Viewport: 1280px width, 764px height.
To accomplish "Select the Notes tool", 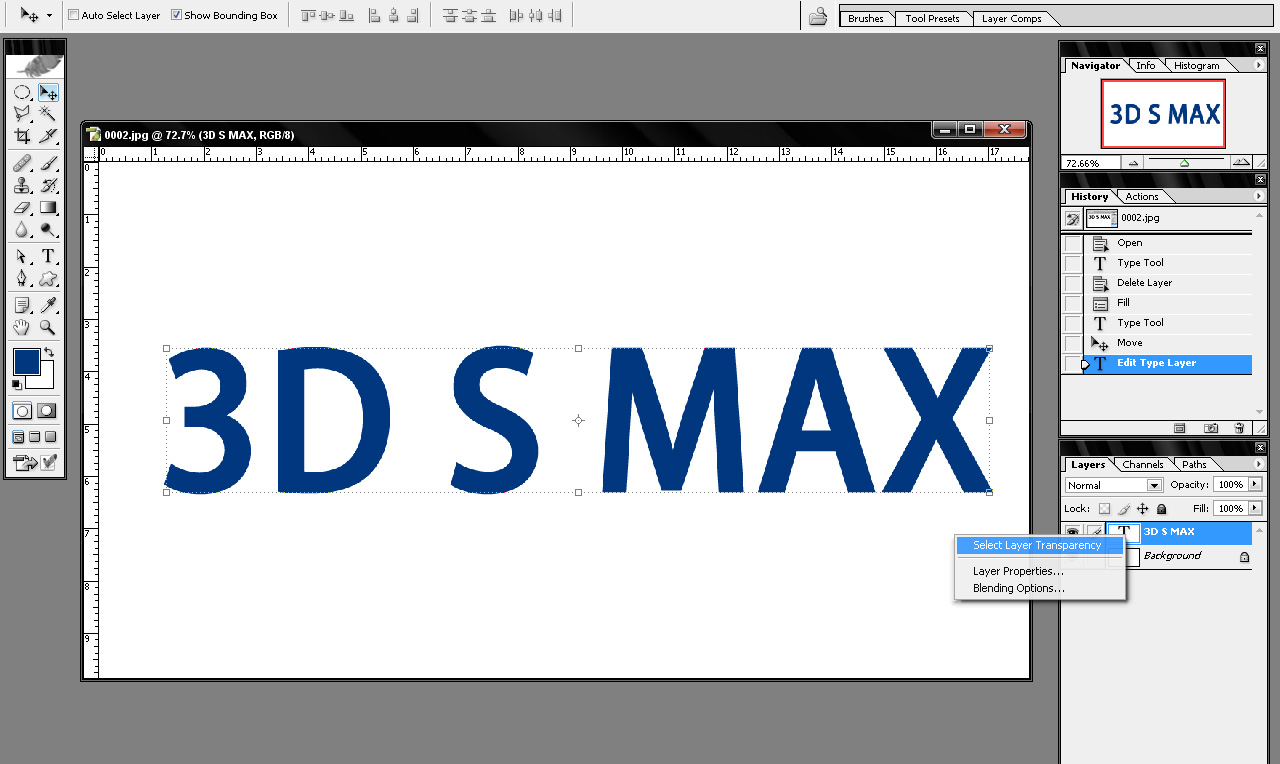I will (22, 305).
